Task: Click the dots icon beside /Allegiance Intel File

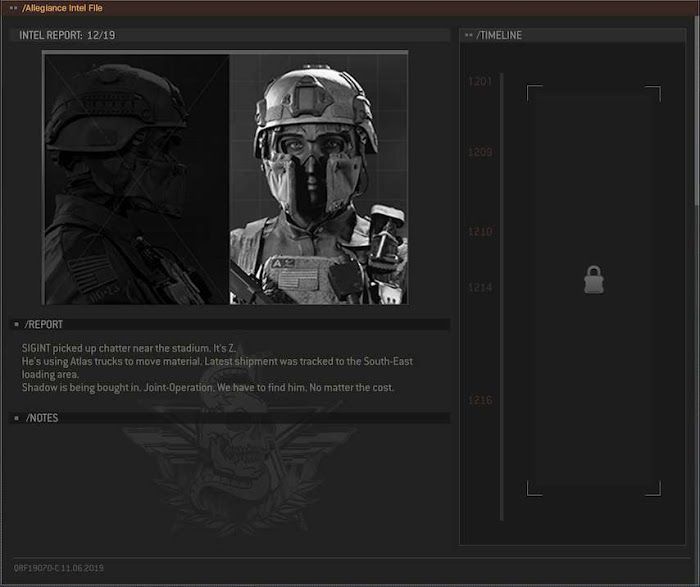Action: (13, 8)
